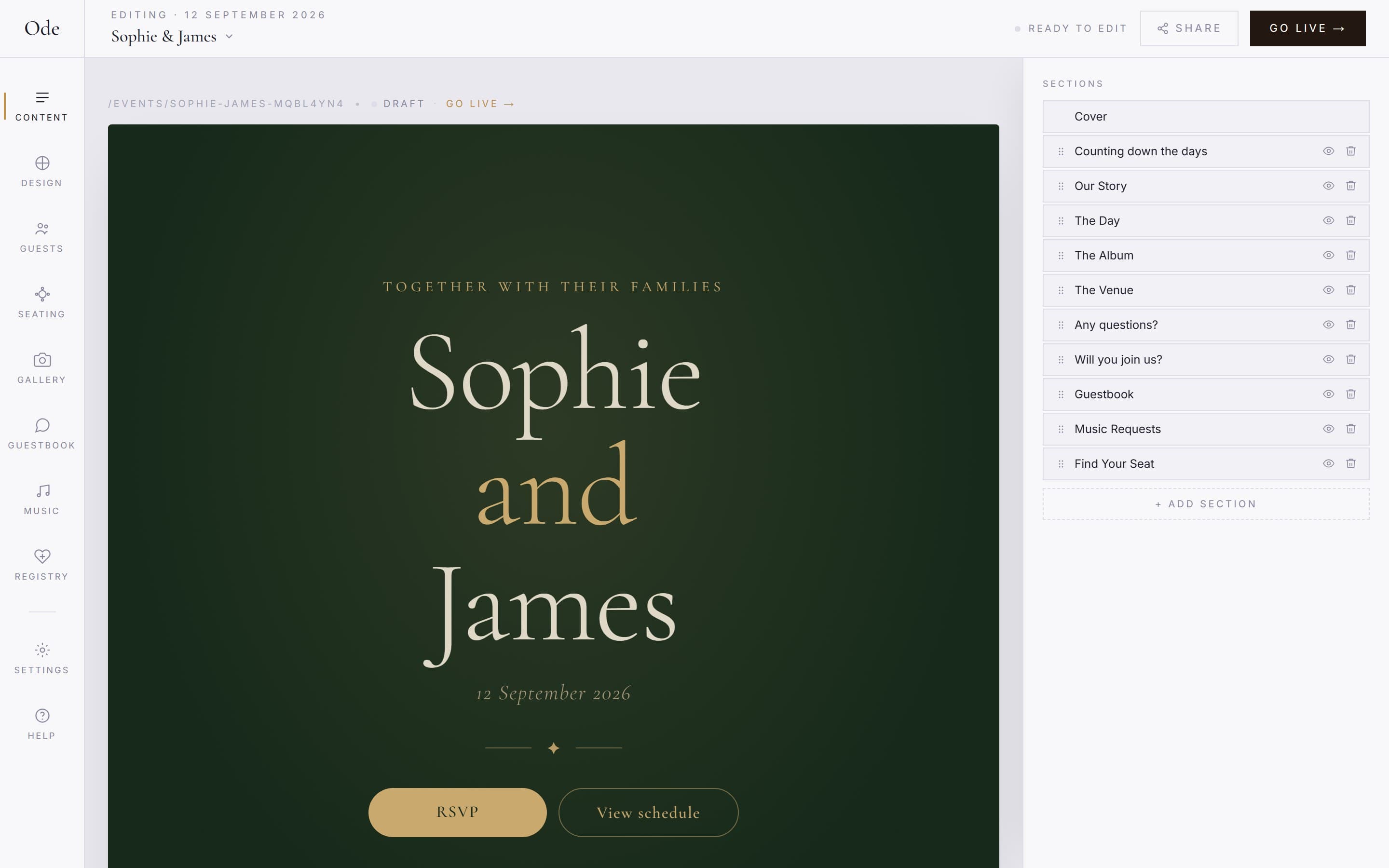This screenshot has height=868, width=1389.
Task: Toggle visibility of Music Requests section
Action: tap(1328, 429)
